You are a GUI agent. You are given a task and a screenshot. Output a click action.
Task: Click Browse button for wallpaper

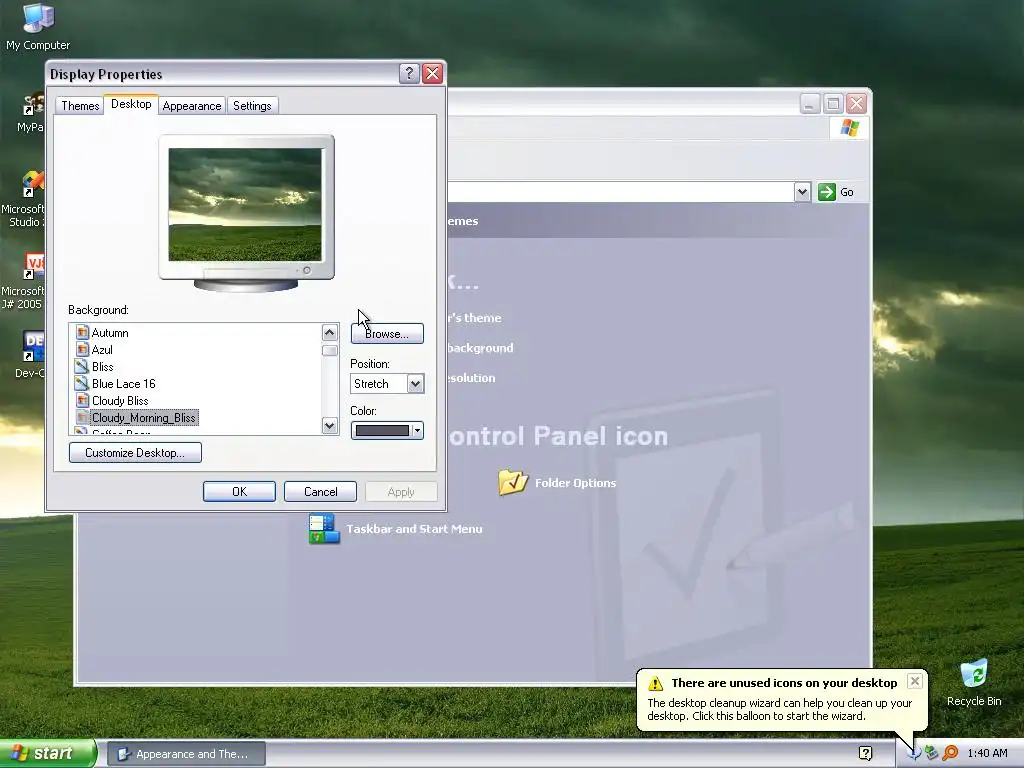coord(387,334)
